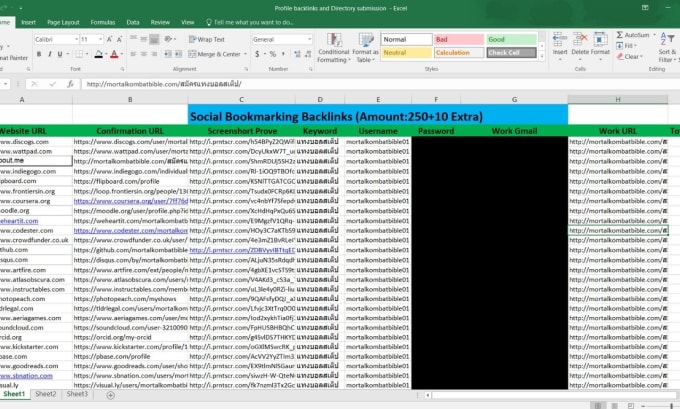The width and height of the screenshot is (680, 409).
Task: Expand the cell styles gallery More arrow
Action: 542,56
